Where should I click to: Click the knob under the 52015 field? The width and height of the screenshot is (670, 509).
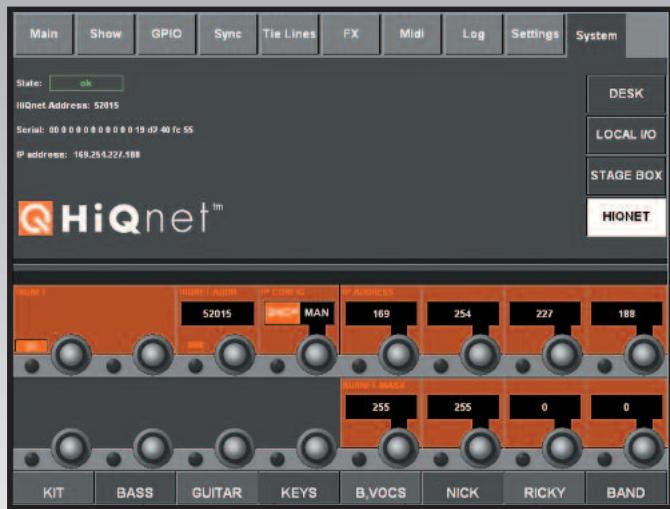[x=235, y=355]
